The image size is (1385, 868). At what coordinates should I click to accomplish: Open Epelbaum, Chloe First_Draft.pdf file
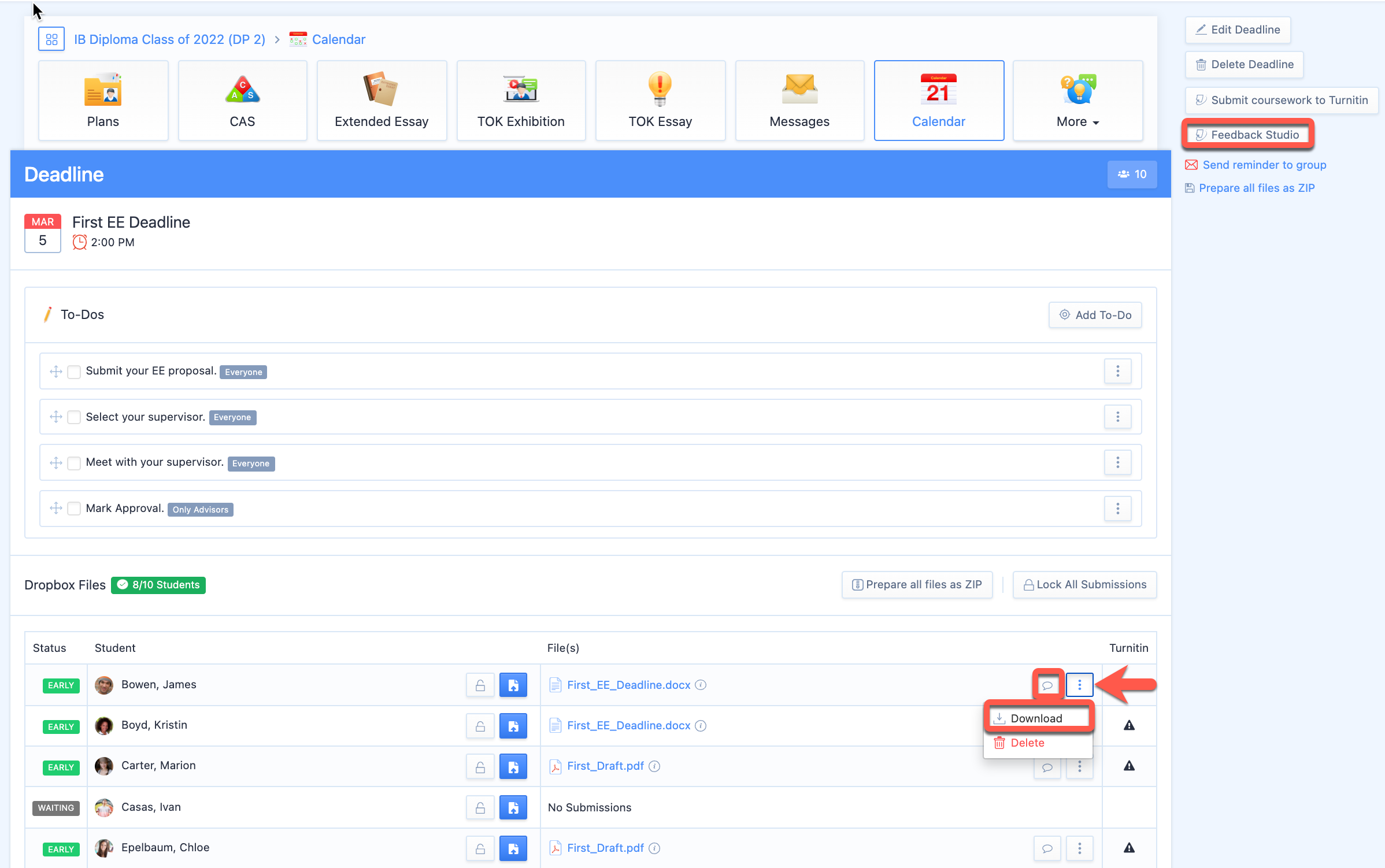(x=606, y=848)
